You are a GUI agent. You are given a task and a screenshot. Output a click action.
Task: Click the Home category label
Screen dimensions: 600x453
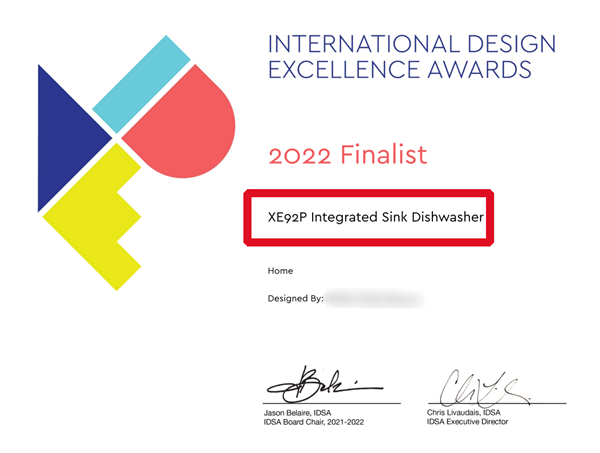(x=280, y=271)
